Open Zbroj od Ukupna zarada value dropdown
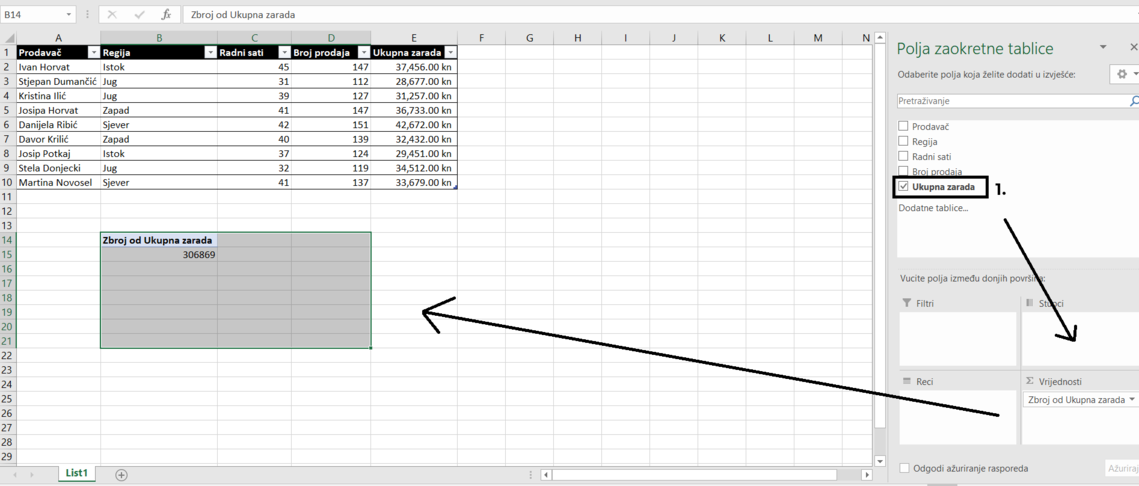Viewport: 1139px width, 486px height. pos(1132,400)
